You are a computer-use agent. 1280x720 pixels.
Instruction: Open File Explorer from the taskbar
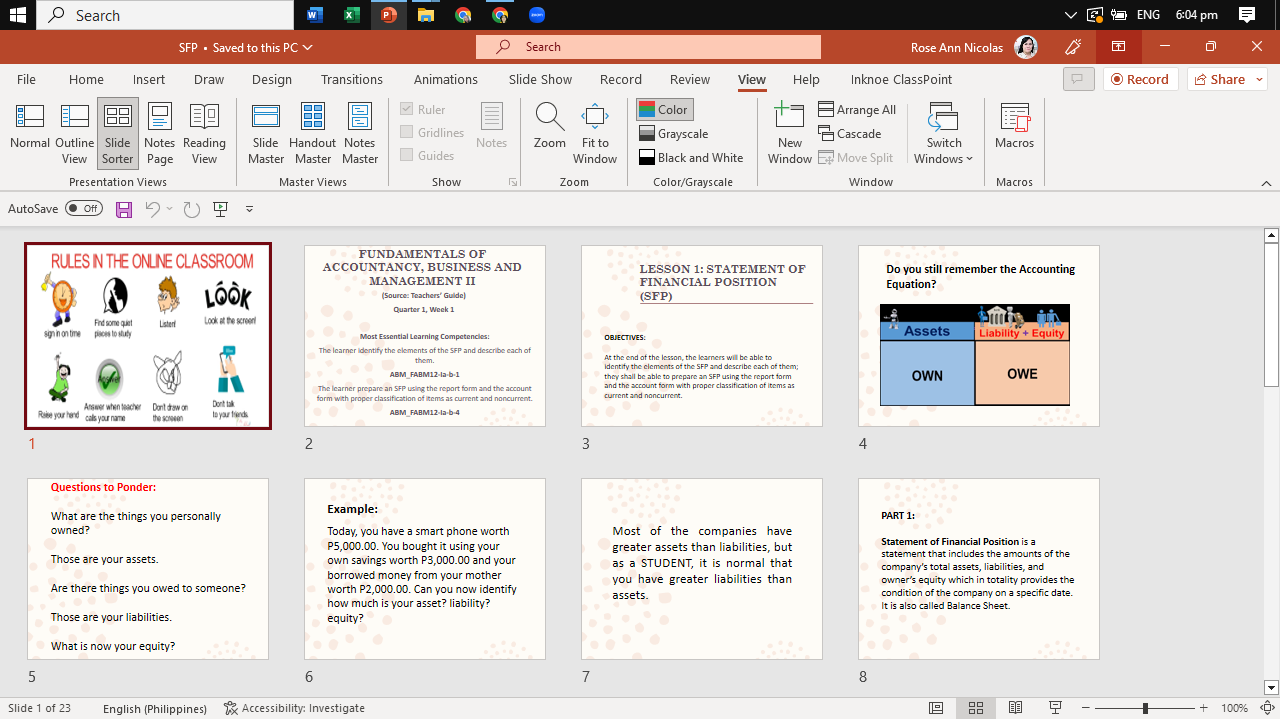[x=426, y=15]
